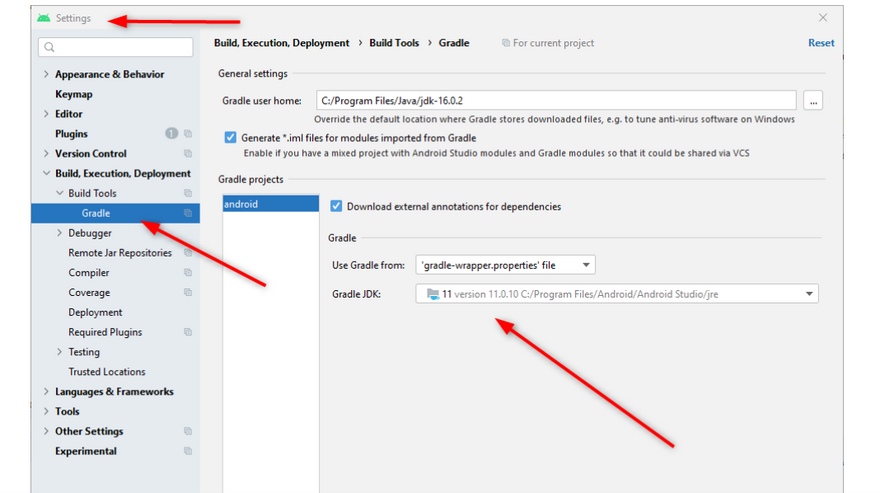
Task: Click the browse button for Gradle user home
Action: point(813,101)
